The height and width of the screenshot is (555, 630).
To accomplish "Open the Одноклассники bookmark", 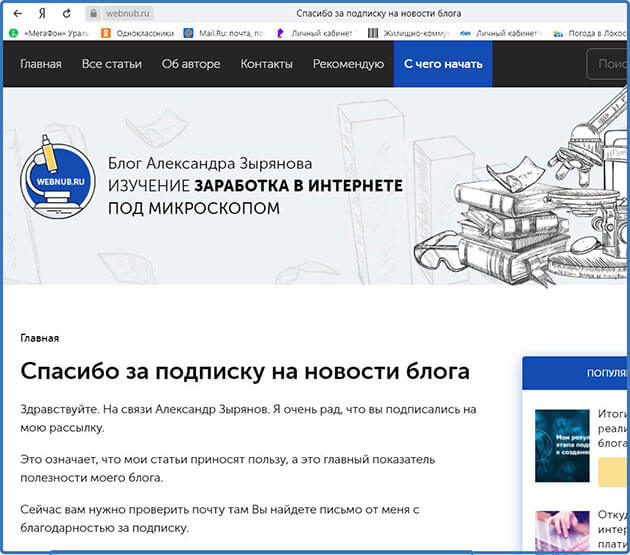I will click(137, 33).
